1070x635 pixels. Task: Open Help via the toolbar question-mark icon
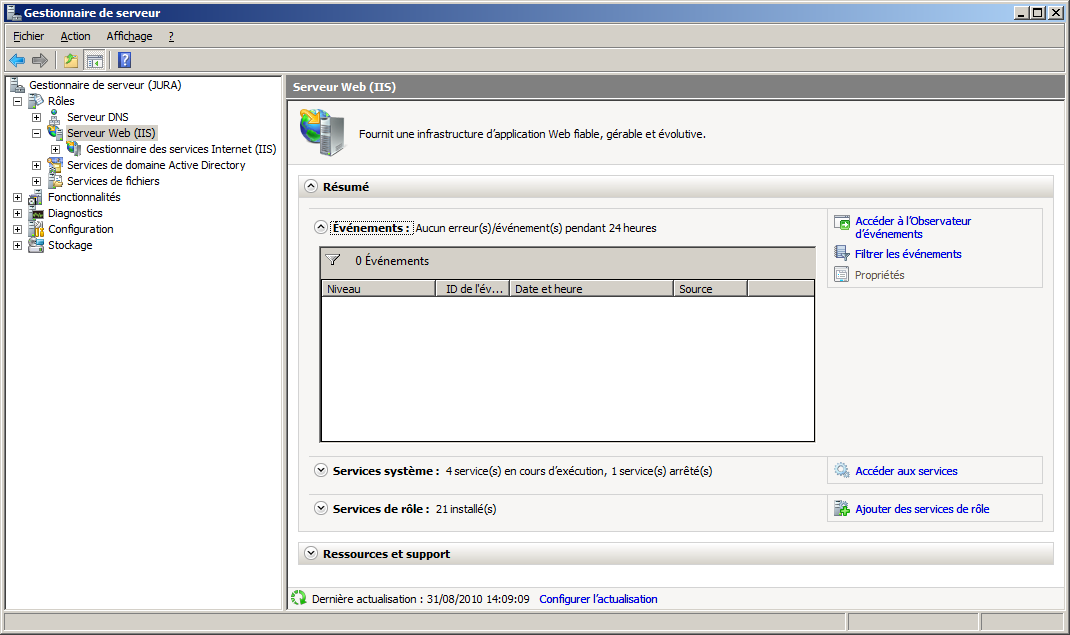tap(124, 60)
